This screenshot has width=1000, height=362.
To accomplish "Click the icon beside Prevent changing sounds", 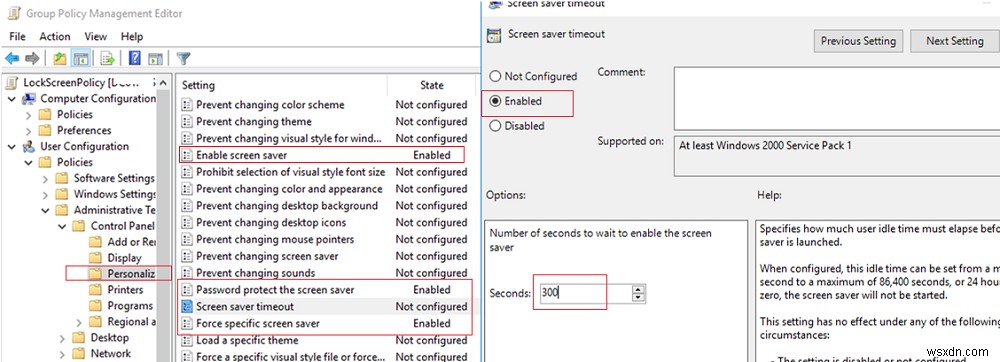I will click(187, 273).
